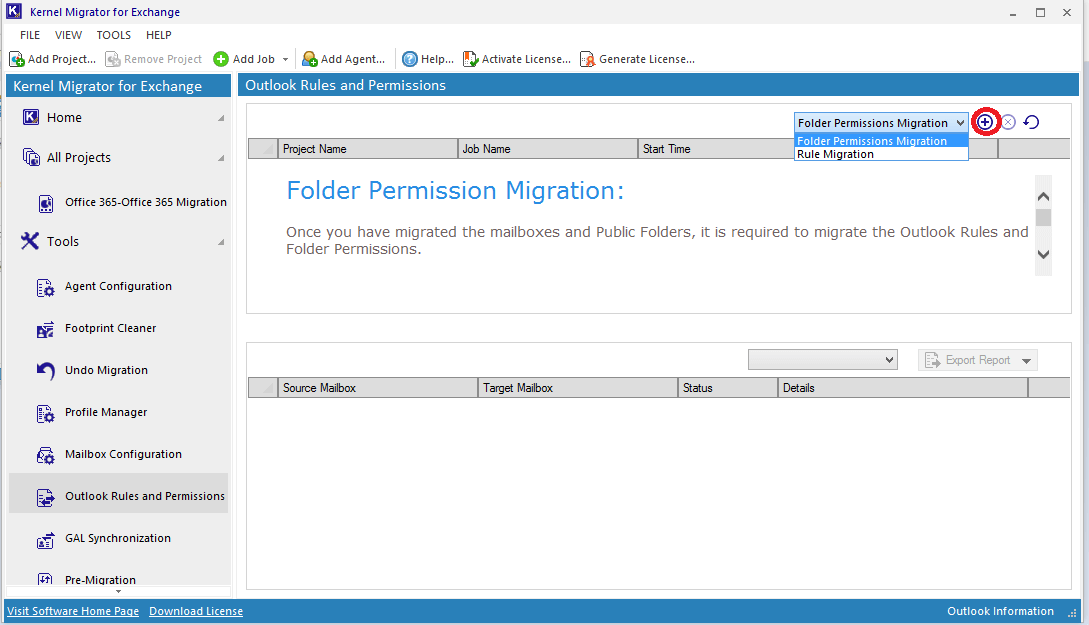Click the green Add Job plus icon
This screenshot has width=1089, height=625.
coord(221,59)
